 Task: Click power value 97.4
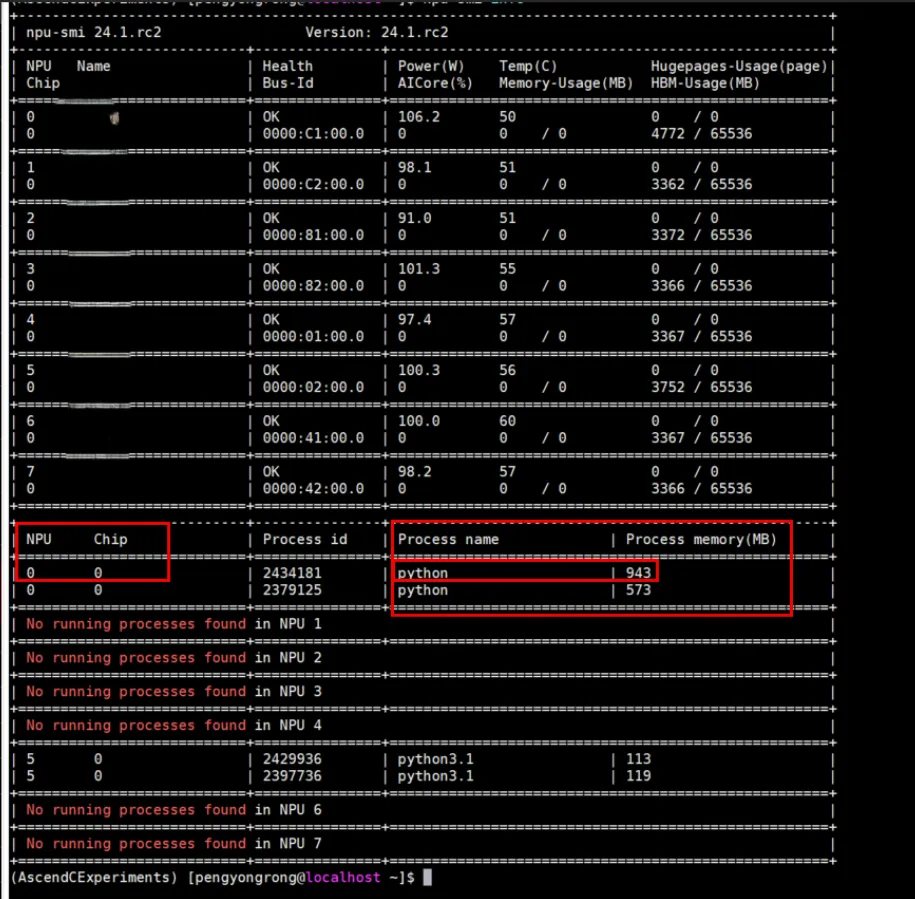tap(414, 320)
